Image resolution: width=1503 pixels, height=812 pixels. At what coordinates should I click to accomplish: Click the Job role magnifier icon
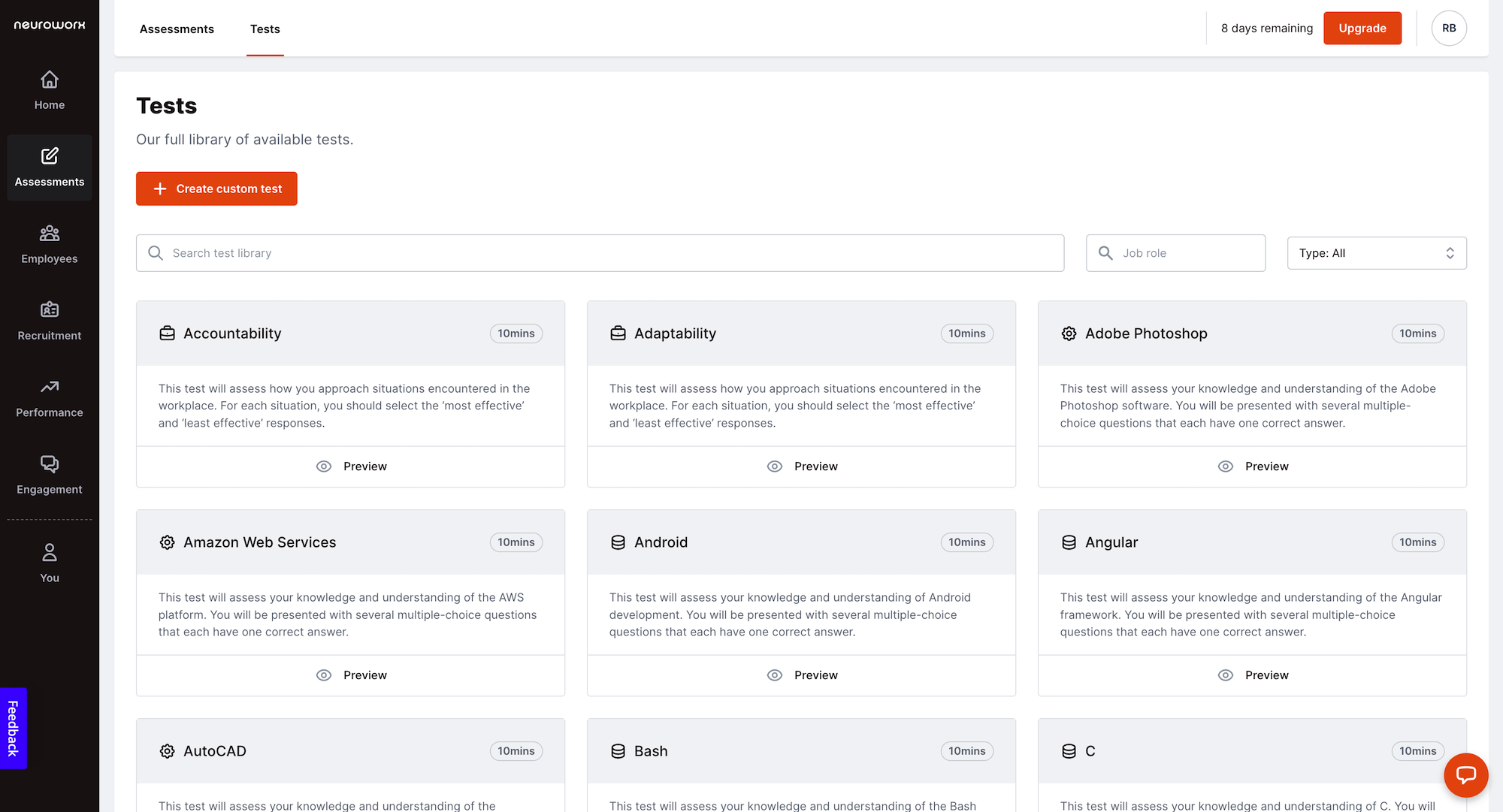pos(1105,253)
